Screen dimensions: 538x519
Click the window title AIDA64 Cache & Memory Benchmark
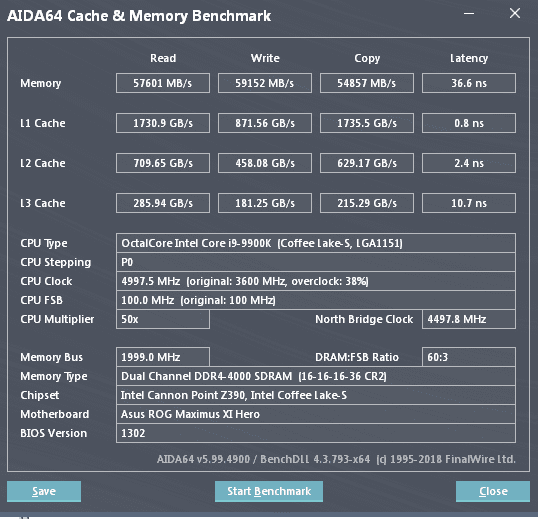139,16
